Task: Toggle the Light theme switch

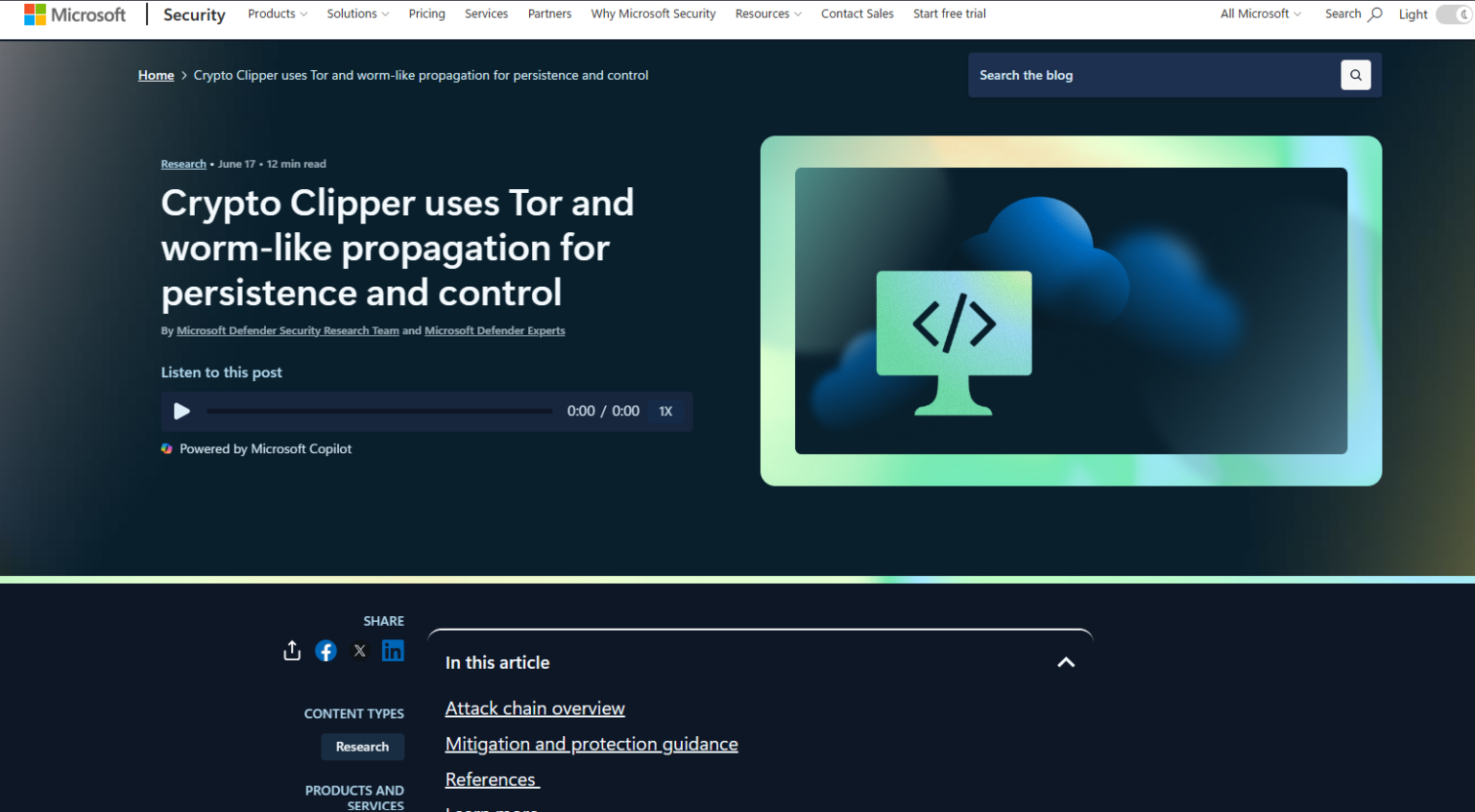Action: pyautogui.click(x=1455, y=14)
